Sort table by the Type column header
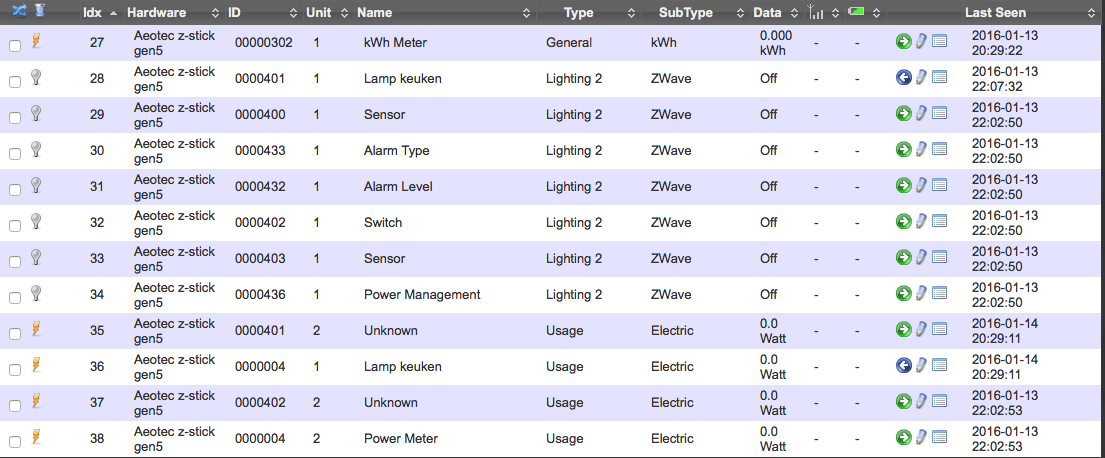Screen dimensions: 1105x458 578,13
